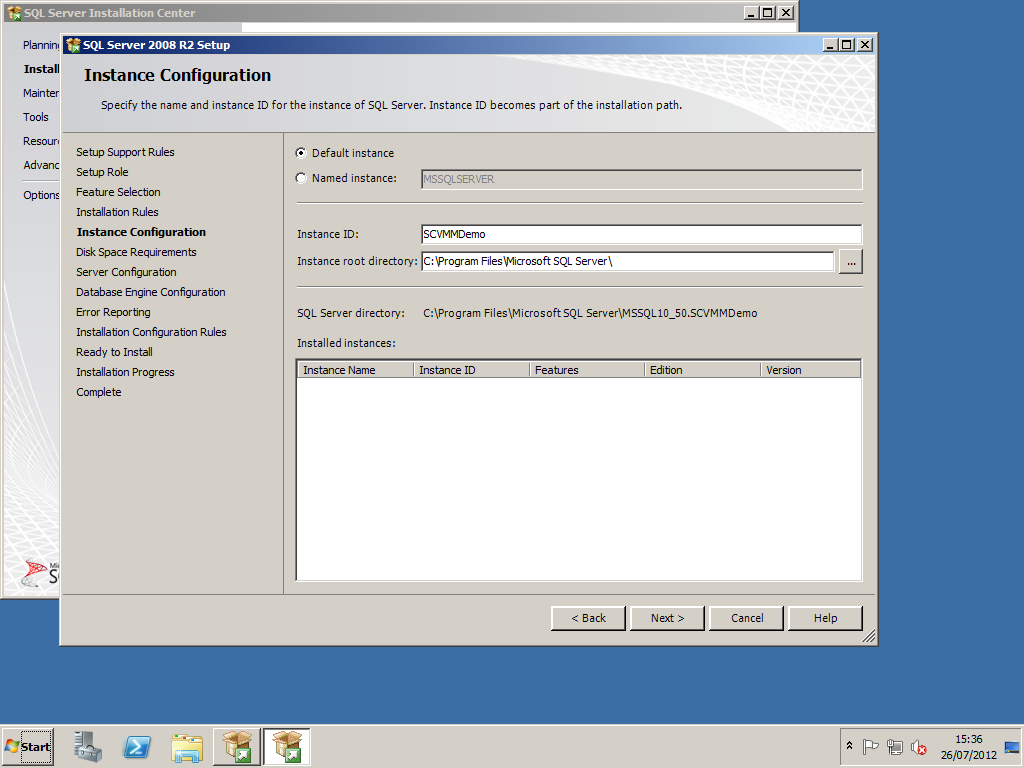Maximize the SQL Server Installation Center window

point(769,12)
